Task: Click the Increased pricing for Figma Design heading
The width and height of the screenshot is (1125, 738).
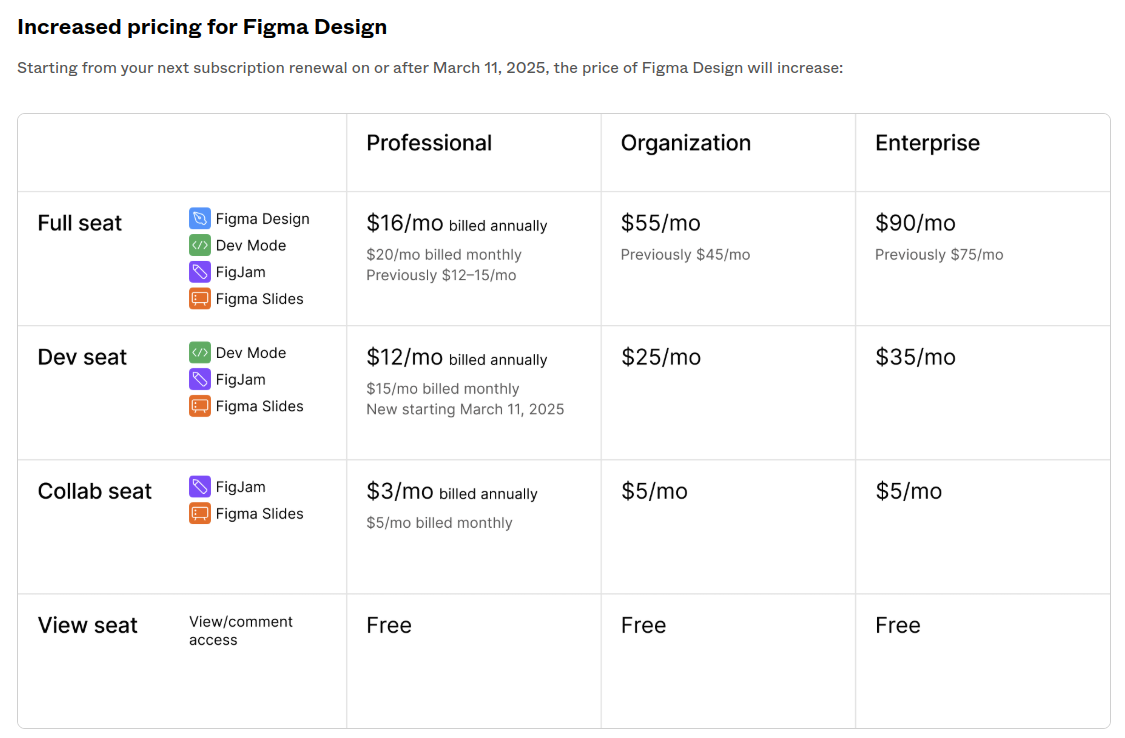Action: 202,27
